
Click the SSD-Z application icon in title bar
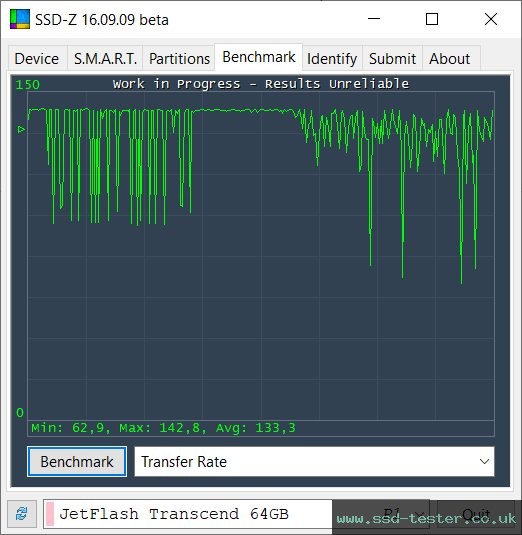pos(20,19)
